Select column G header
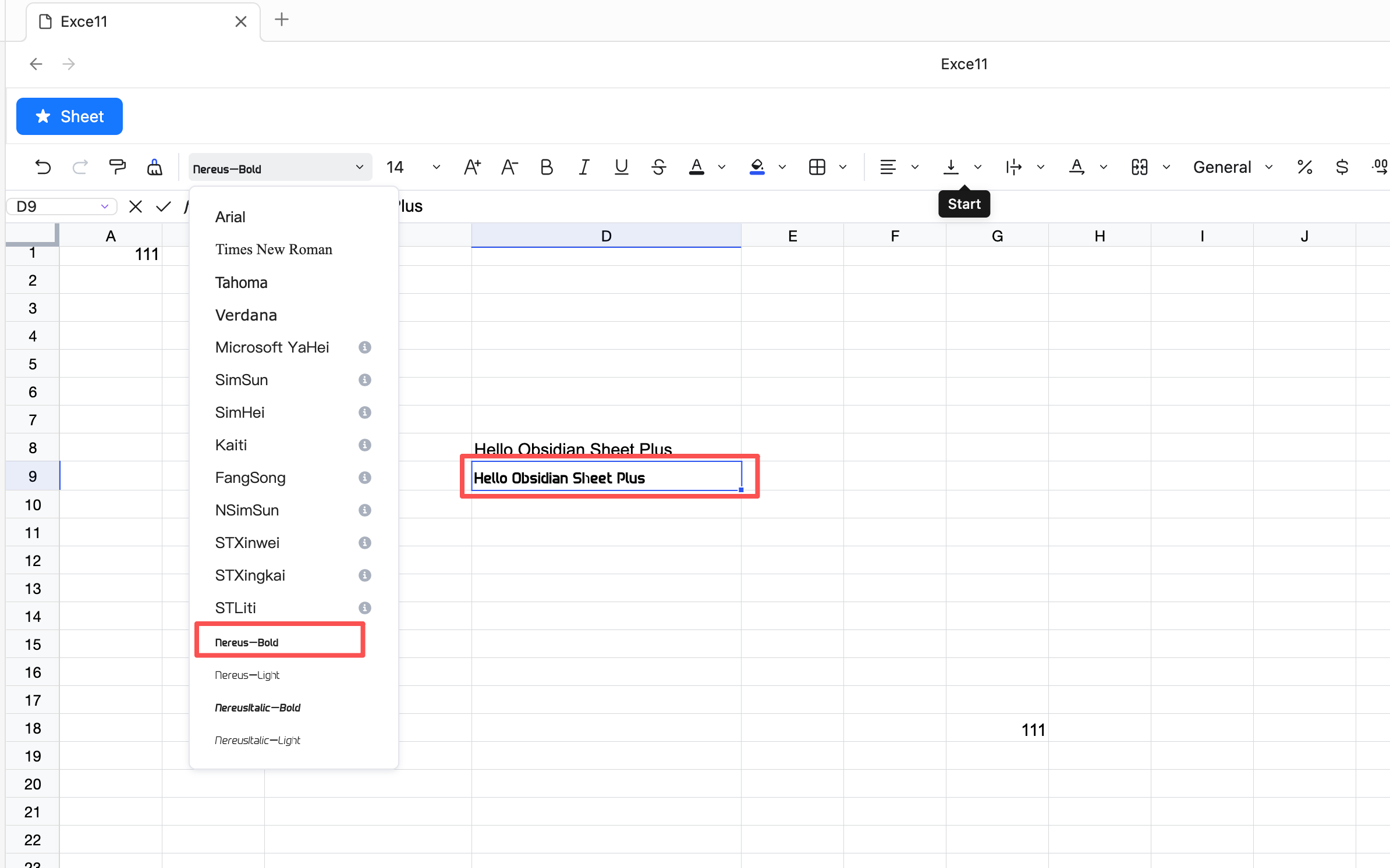The height and width of the screenshot is (868, 1390). [x=997, y=236]
